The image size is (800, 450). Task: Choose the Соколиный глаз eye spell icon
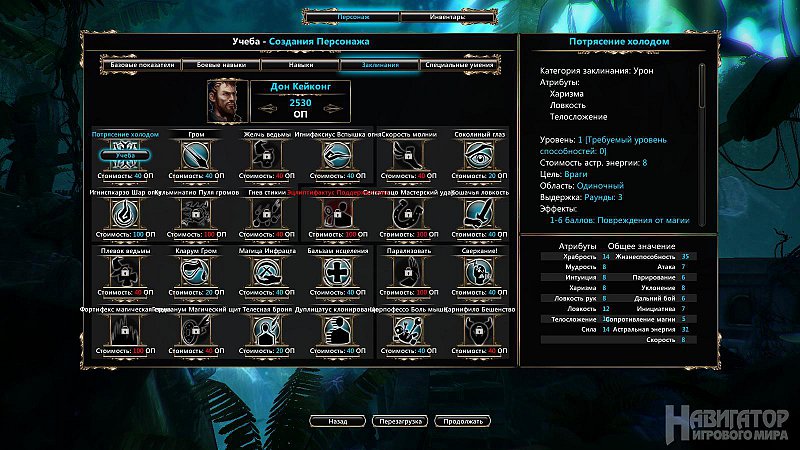(479, 156)
